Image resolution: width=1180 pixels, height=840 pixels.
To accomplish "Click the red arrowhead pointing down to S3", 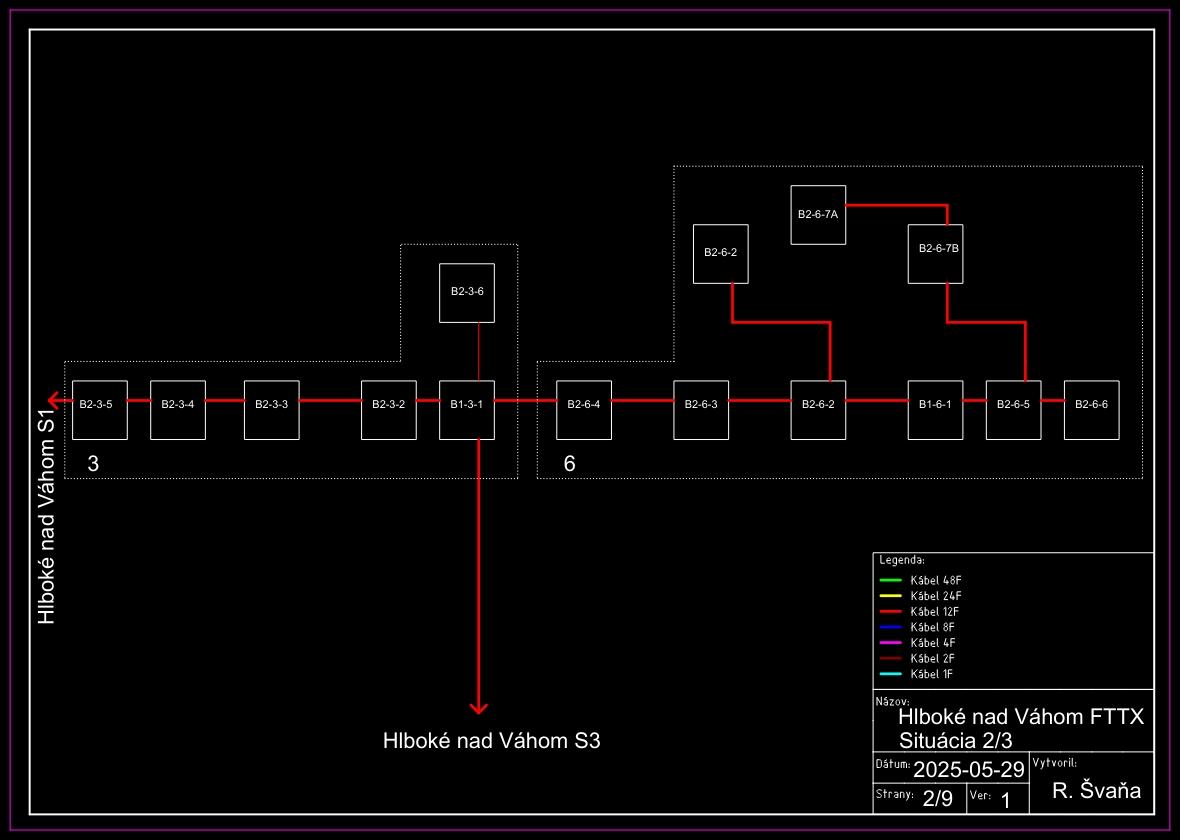I will pyautogui.click(x=479, y=707).
